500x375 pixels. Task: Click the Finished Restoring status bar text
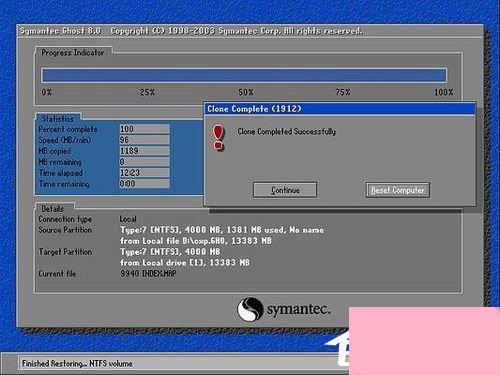coord(77,363)
